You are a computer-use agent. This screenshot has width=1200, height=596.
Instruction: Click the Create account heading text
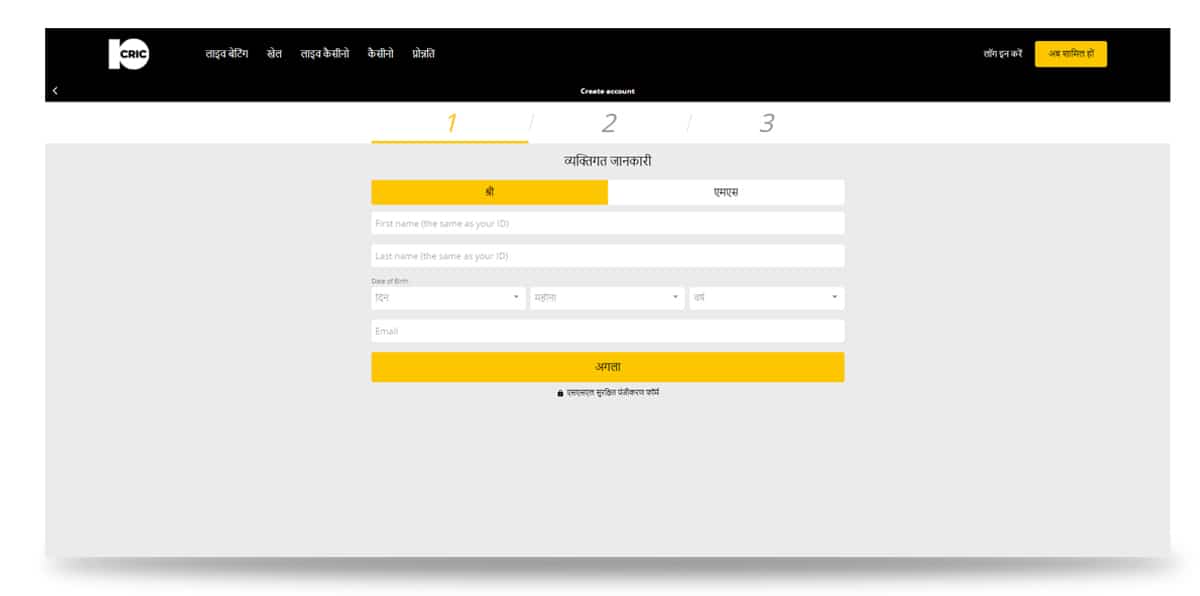click(607, 91)
